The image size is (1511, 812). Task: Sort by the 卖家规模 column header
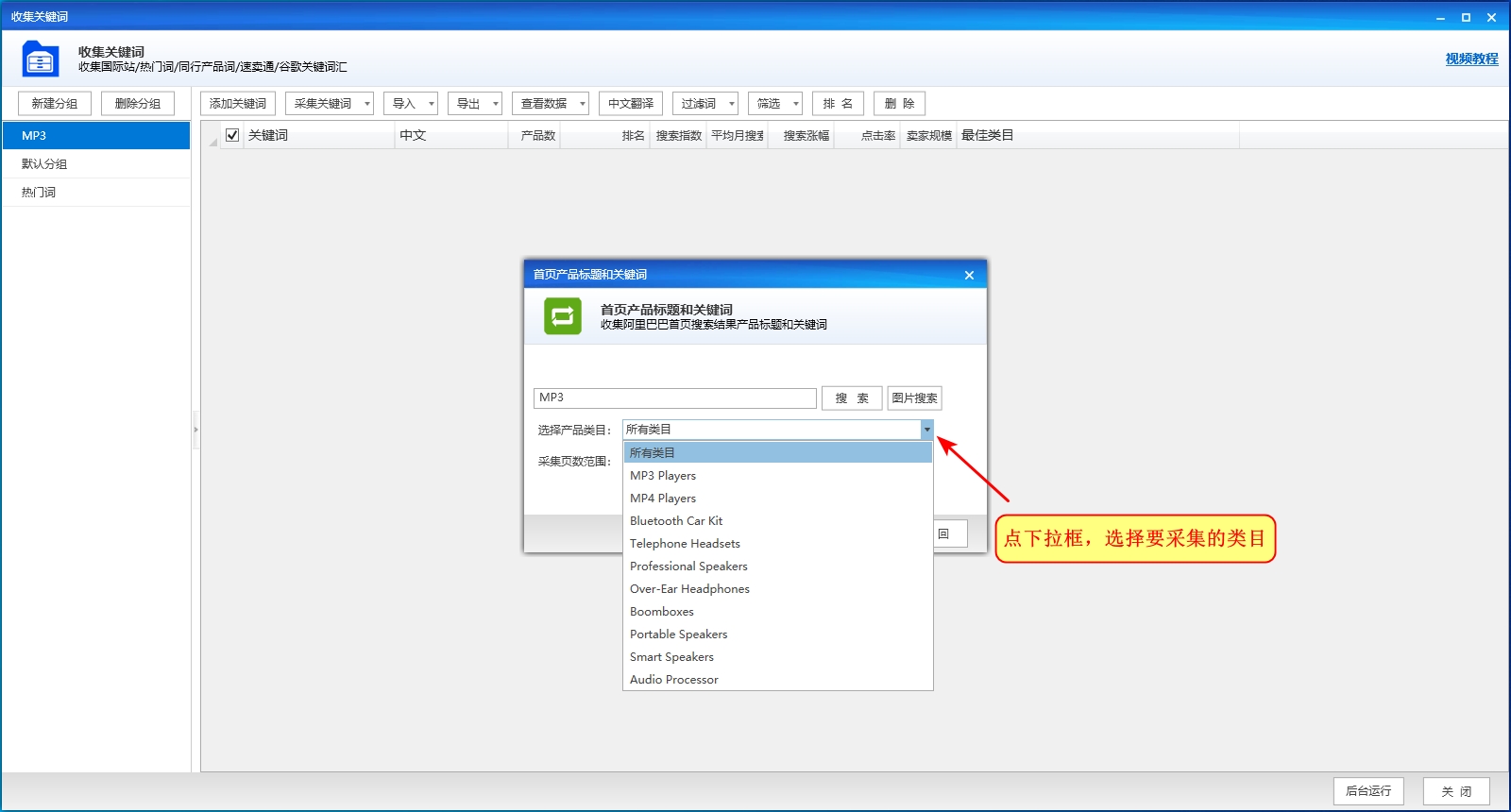pos(928,135)
